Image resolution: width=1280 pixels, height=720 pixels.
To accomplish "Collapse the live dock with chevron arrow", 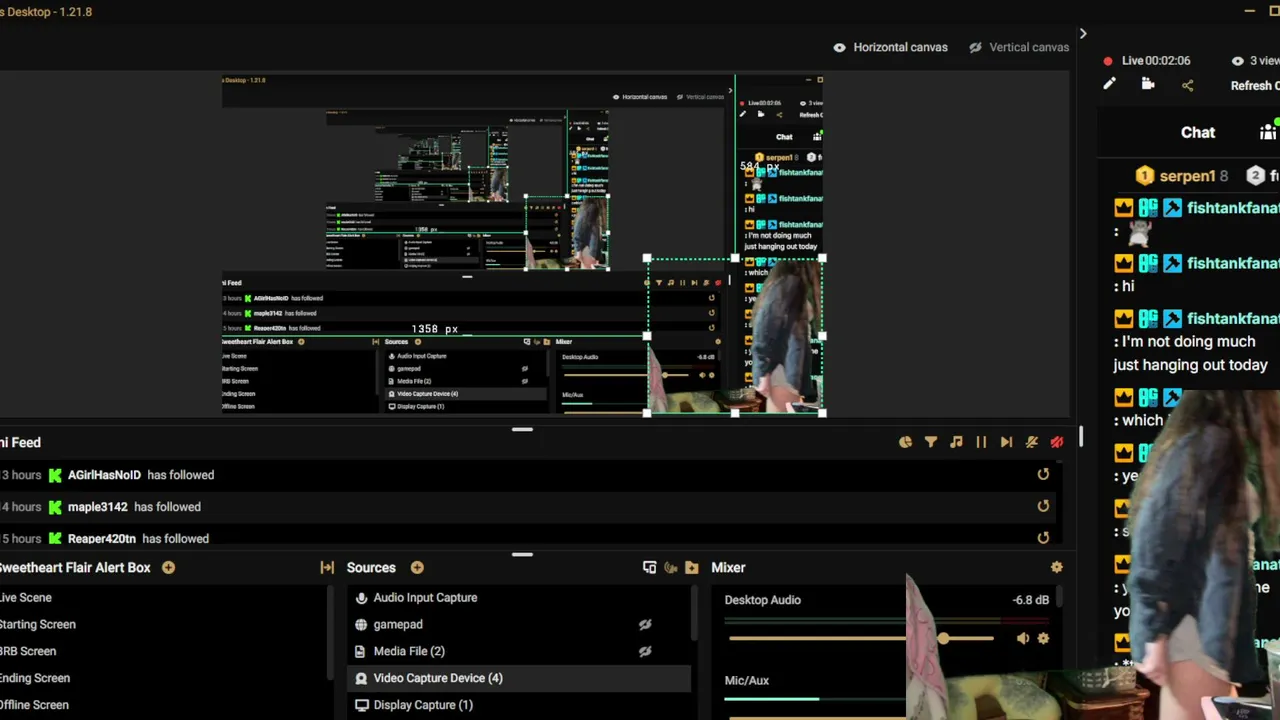I will click(1082, 34).
